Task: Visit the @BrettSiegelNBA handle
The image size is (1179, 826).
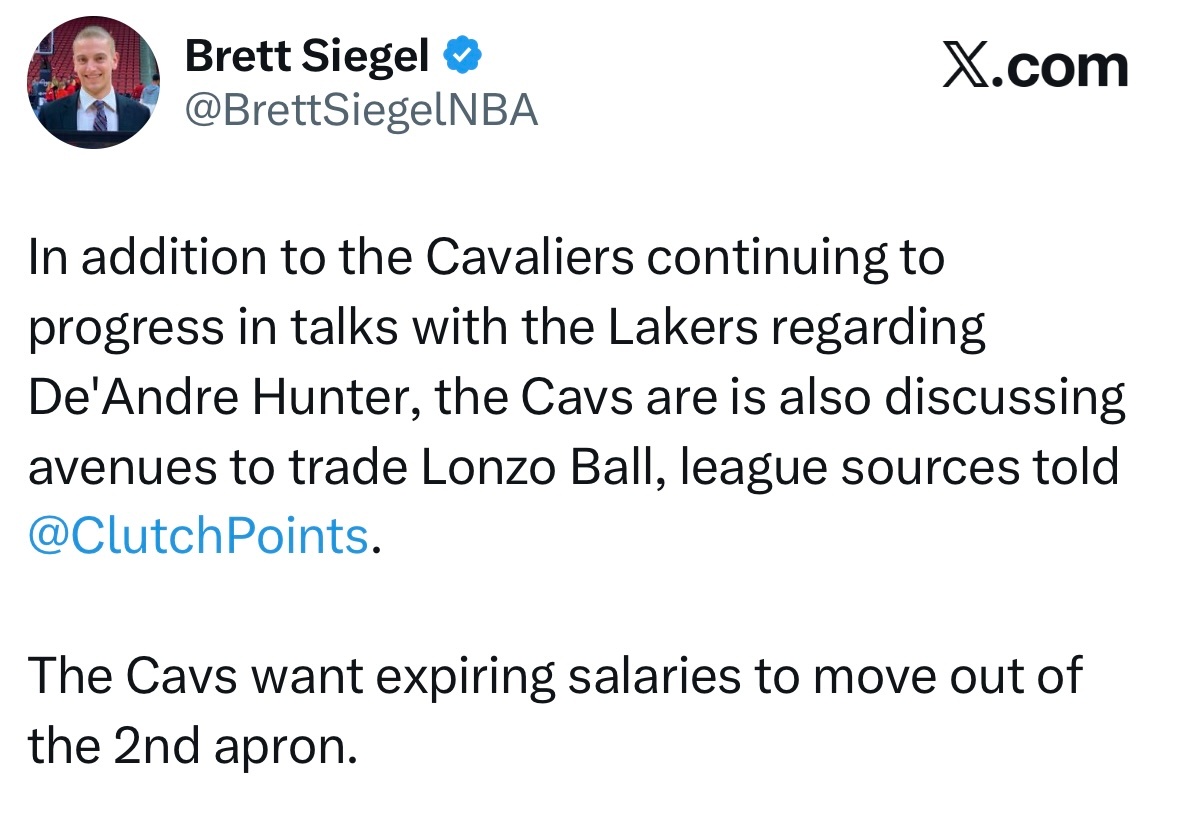Action: [362, 111]
